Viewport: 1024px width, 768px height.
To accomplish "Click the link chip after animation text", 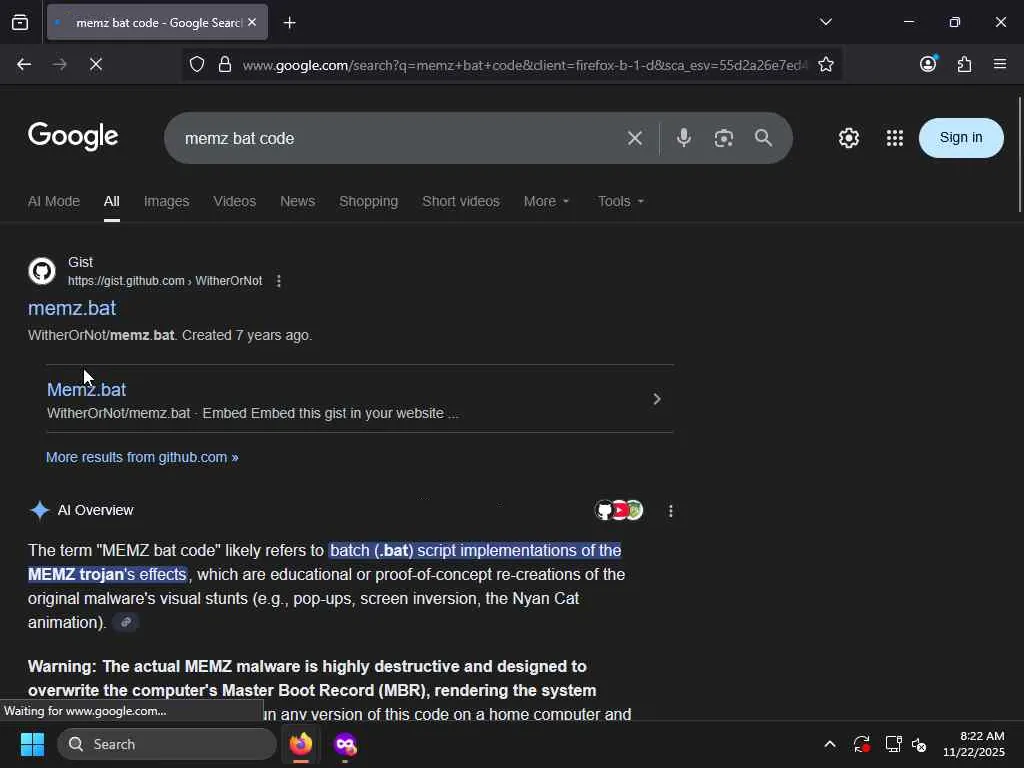I will 126,622.
